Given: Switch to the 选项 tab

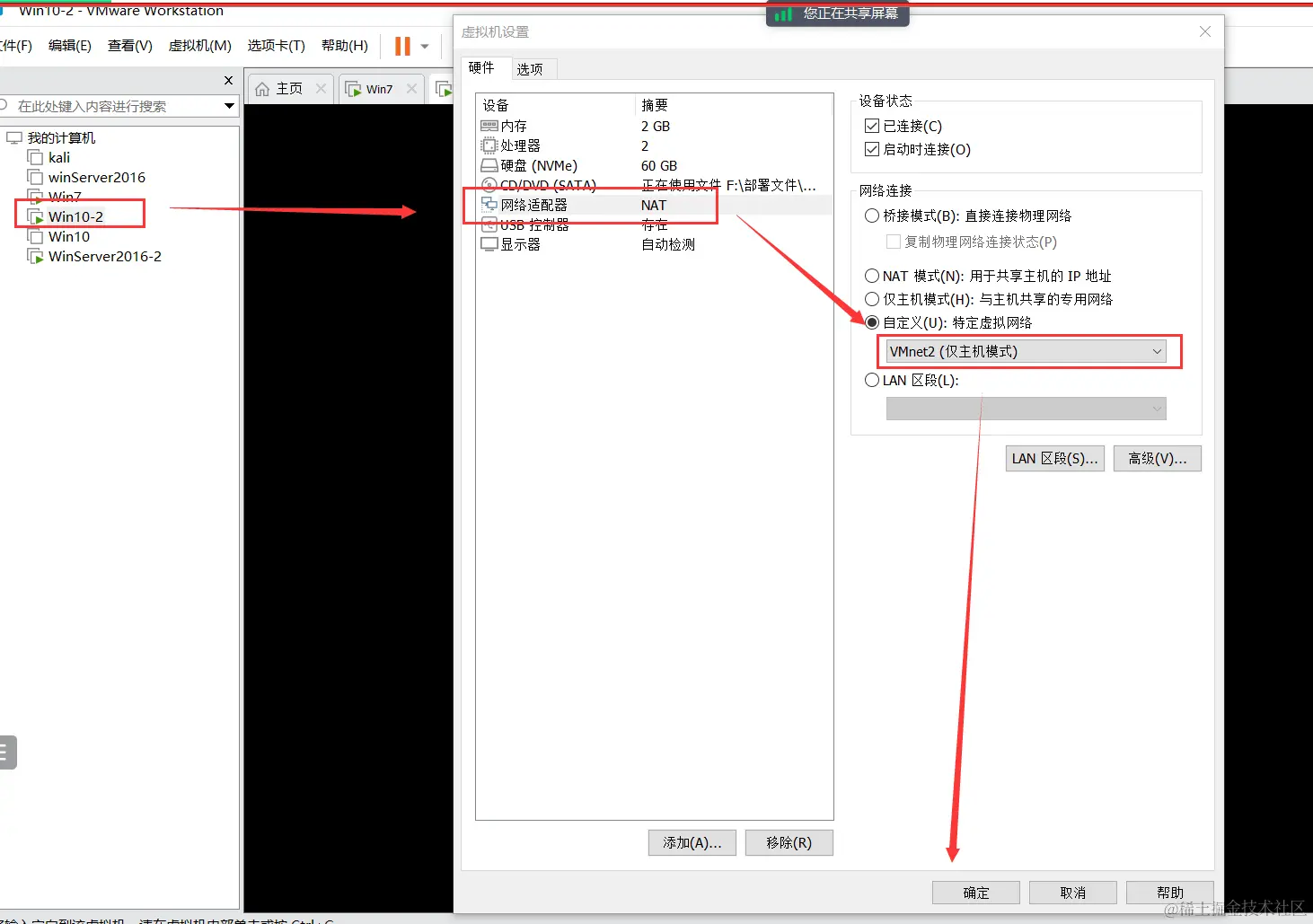Looking at the screenshot, I should click(532, 68).
